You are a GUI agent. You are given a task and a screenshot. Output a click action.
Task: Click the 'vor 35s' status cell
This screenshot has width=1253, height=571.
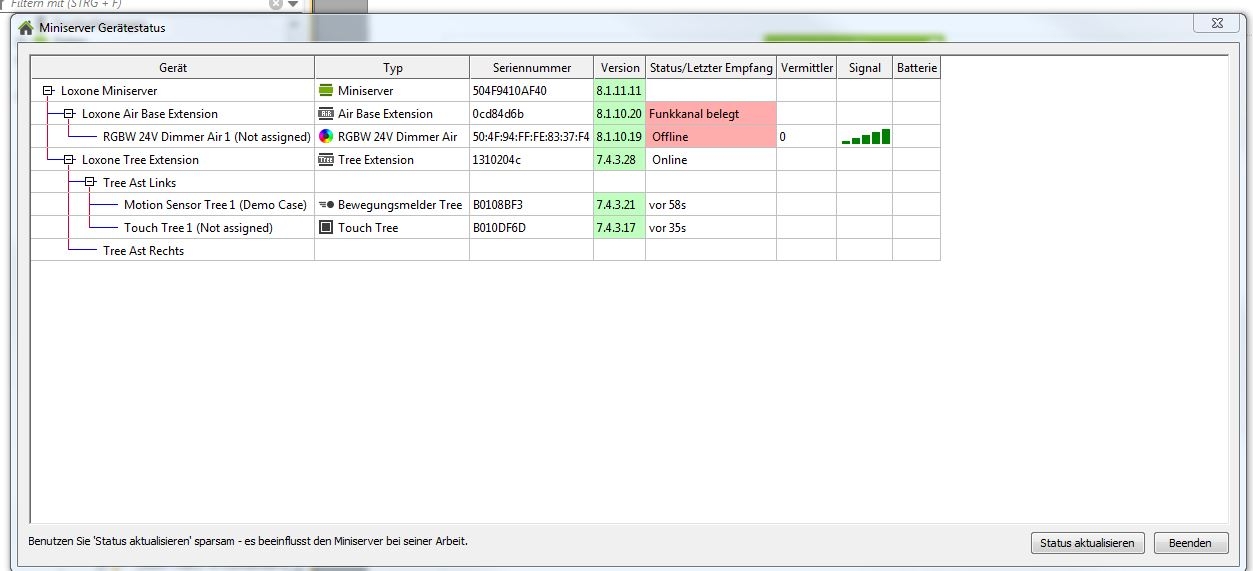pos(711,228)
